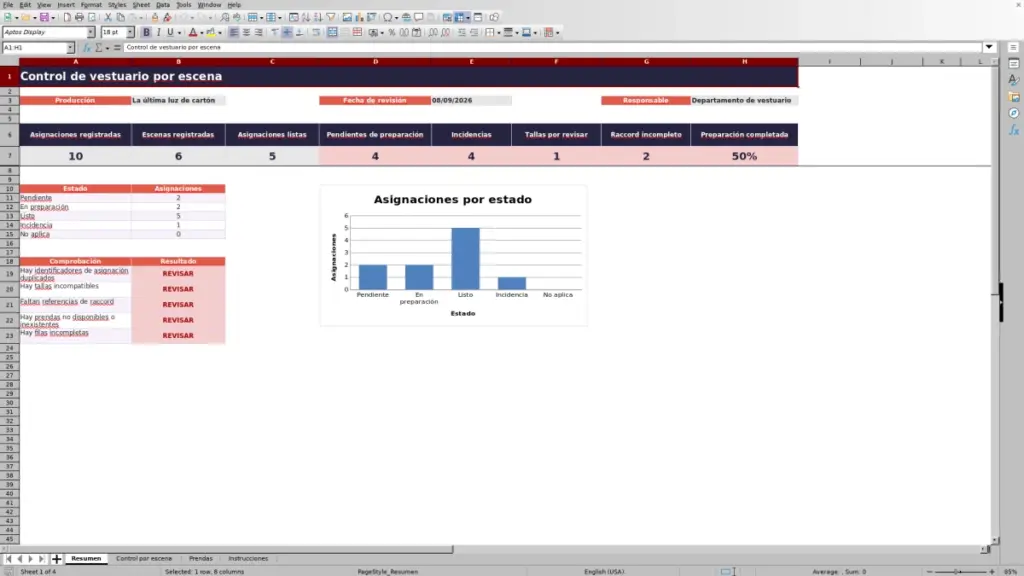Click the formula input line field
Screen dimensions: 1024x576
[x=552, y=48]
